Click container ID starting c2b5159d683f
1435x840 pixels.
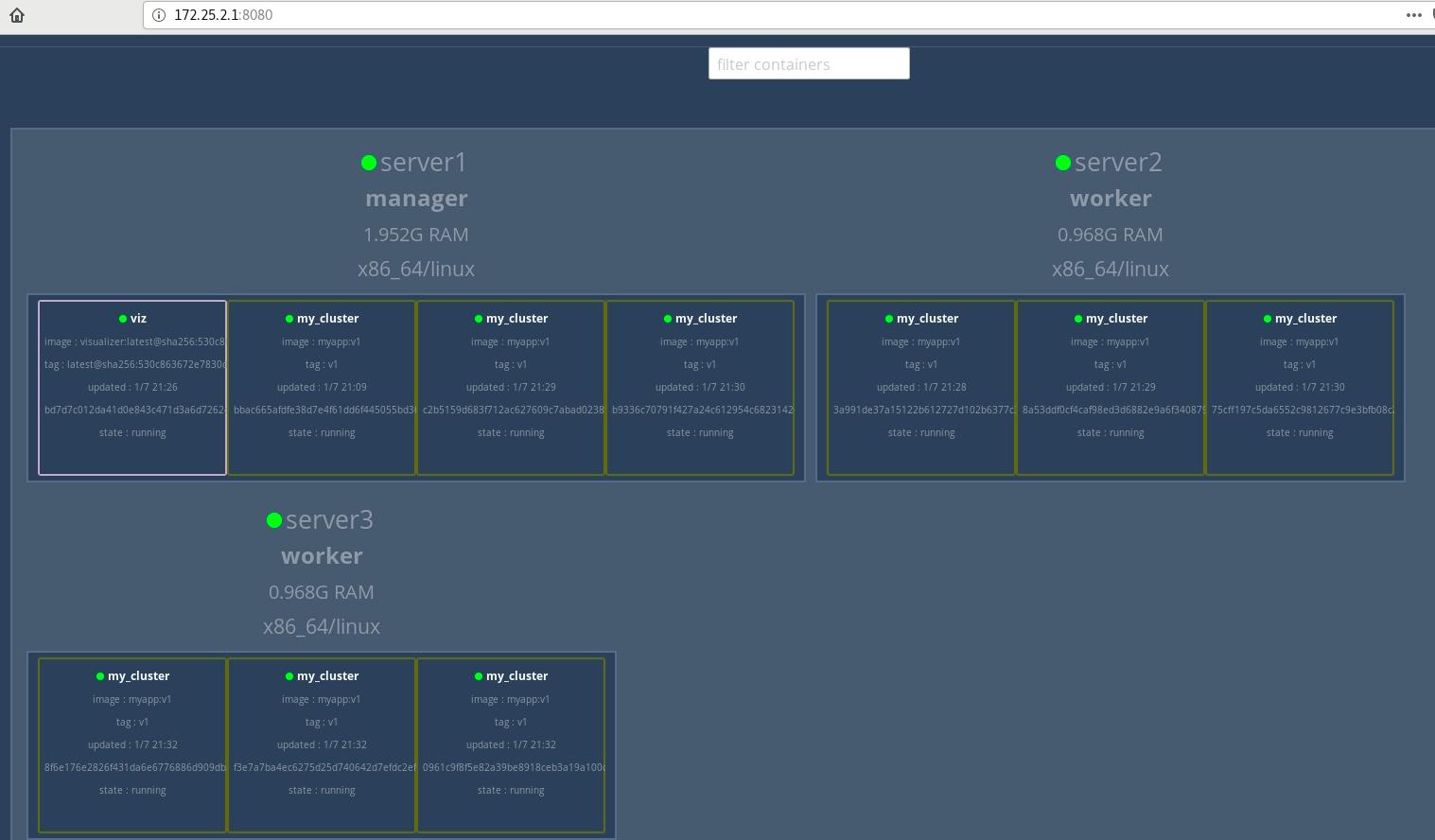[514, 410]
